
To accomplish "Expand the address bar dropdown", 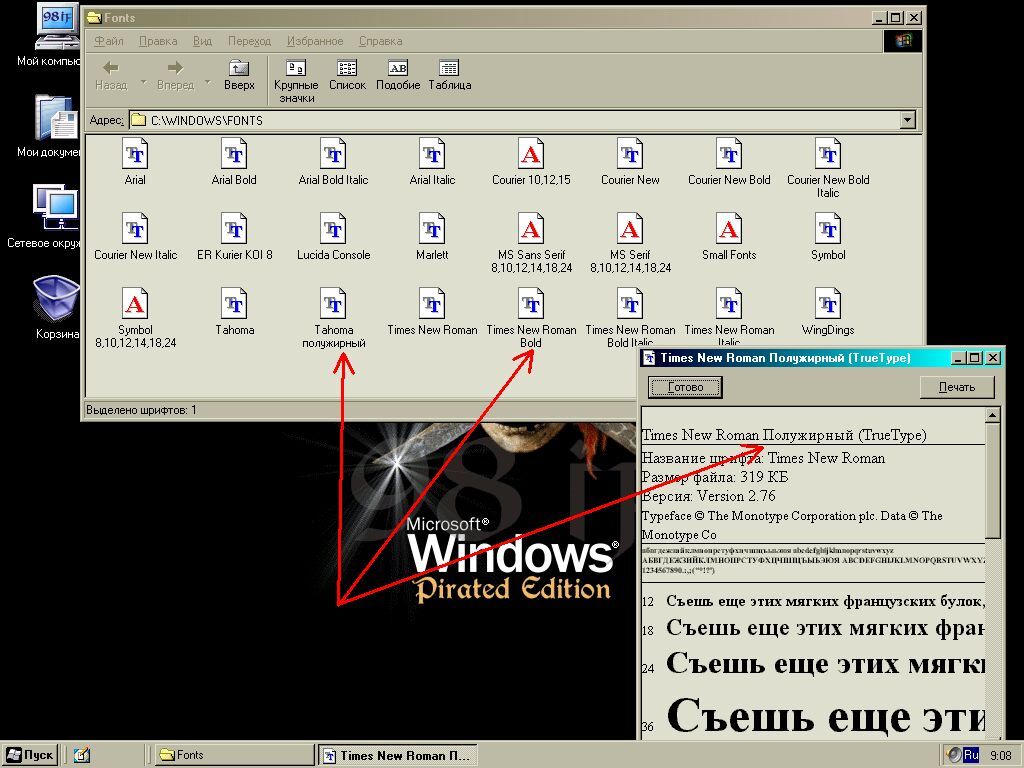I will [907, 120].
